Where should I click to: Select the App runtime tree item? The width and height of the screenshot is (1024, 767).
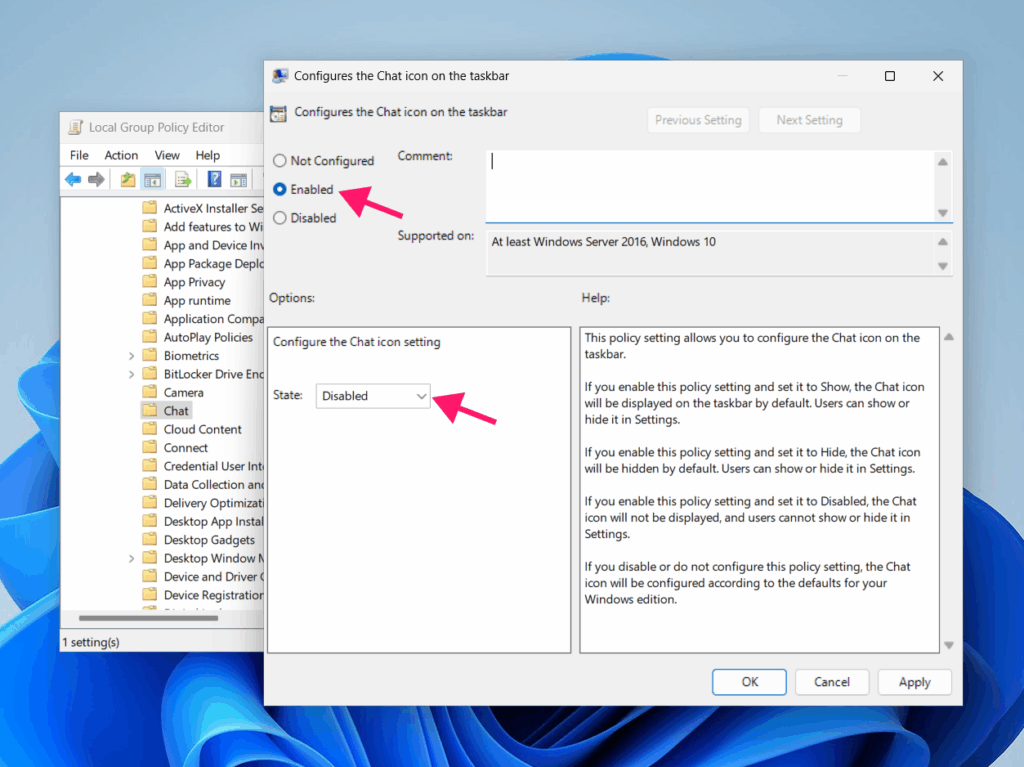[x=197, y=301]
